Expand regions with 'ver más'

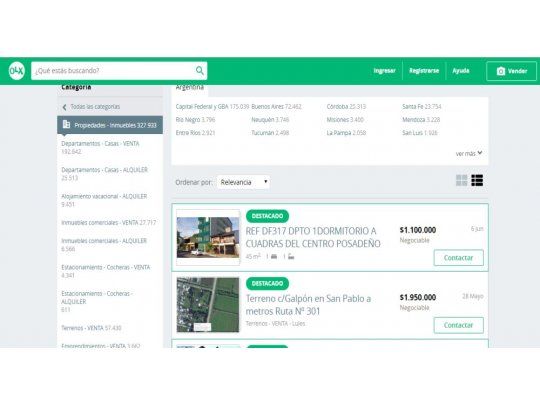pyautogui.click(x=469, y=154)
